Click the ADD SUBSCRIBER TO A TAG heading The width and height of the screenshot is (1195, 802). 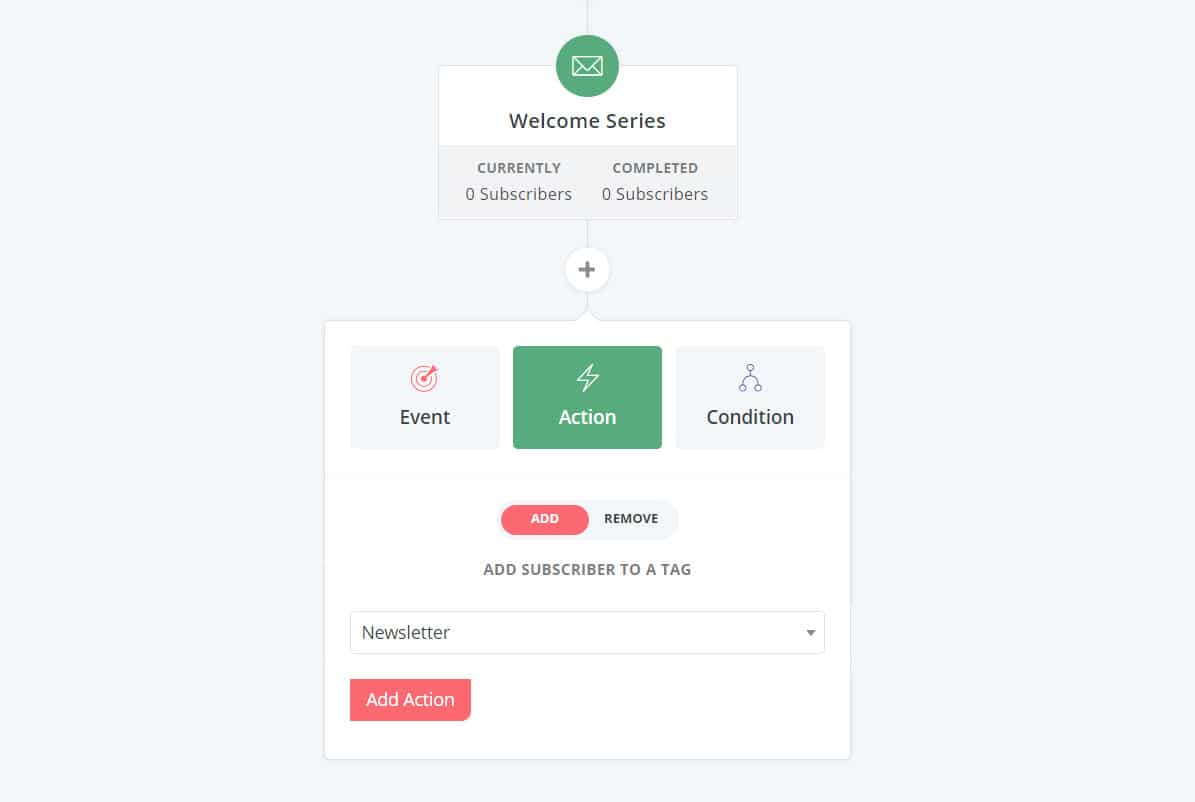point(587,569)
